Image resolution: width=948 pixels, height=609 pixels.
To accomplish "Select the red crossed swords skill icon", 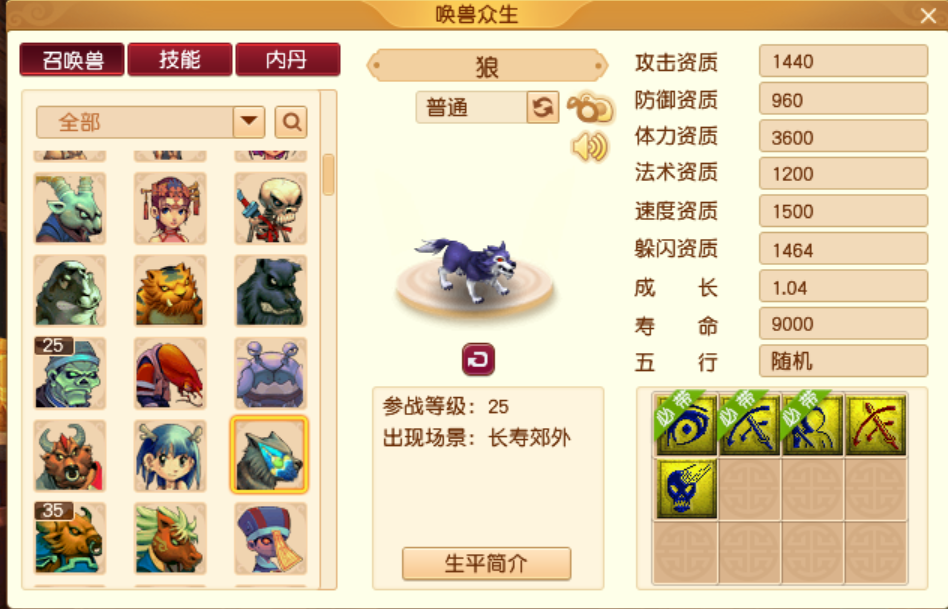I will click(x=875, y=425).
